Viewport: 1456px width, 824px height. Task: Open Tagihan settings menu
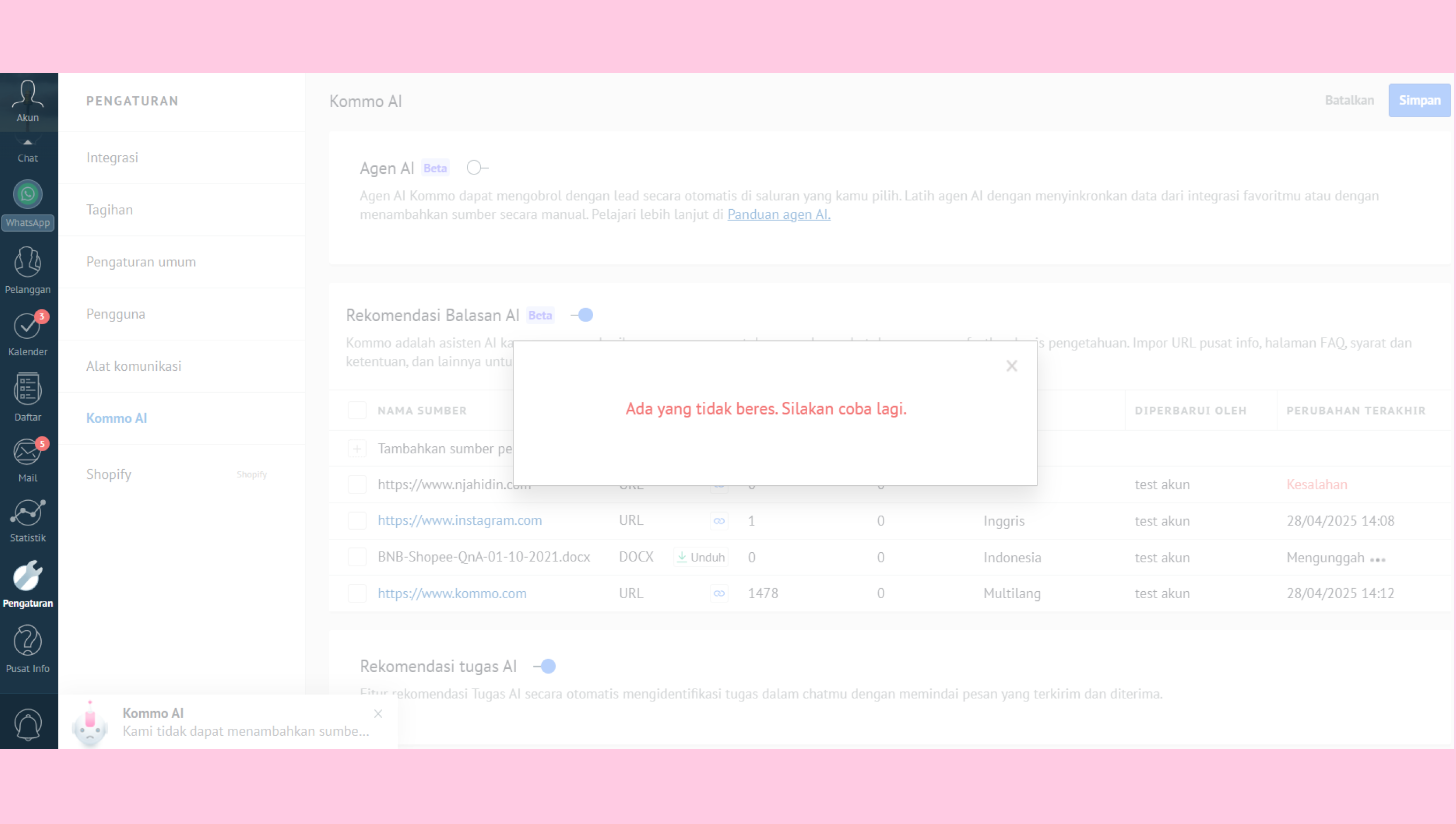181,209
